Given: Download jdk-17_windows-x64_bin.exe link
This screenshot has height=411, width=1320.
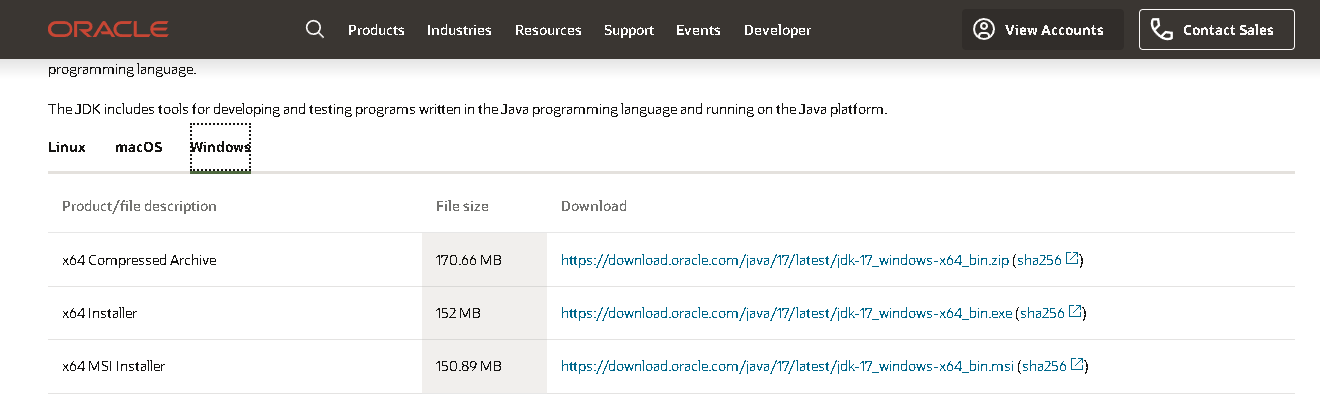Looking at the screenshot, I should (787, 313).
